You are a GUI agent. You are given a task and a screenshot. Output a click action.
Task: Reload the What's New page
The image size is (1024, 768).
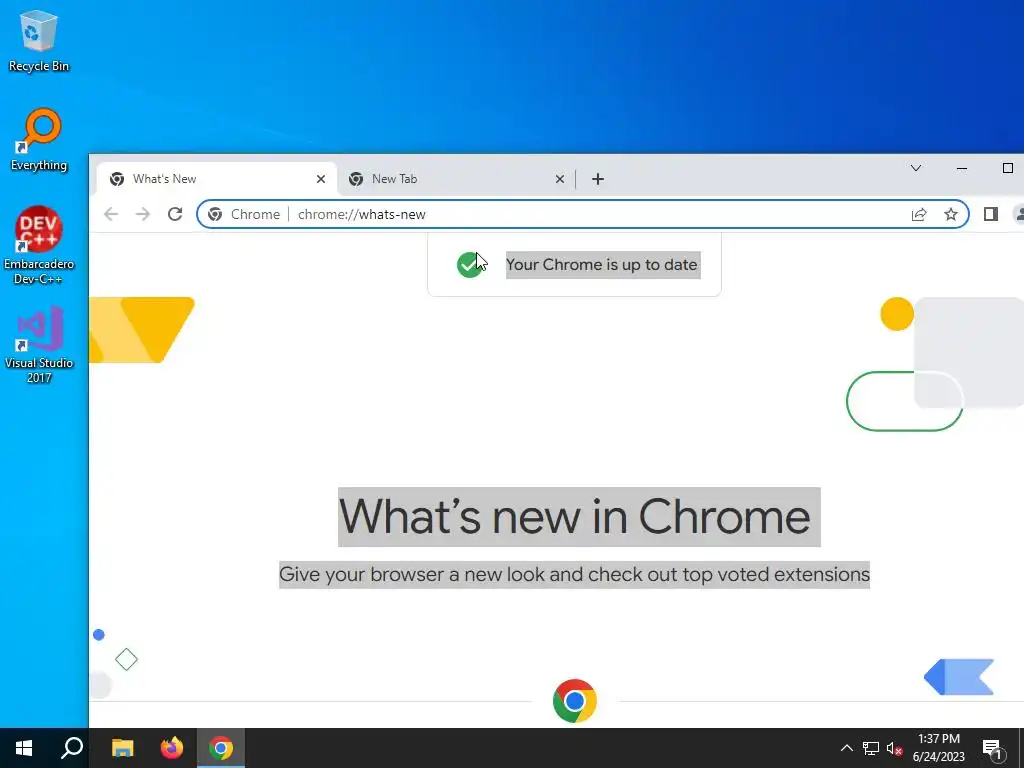174,214
